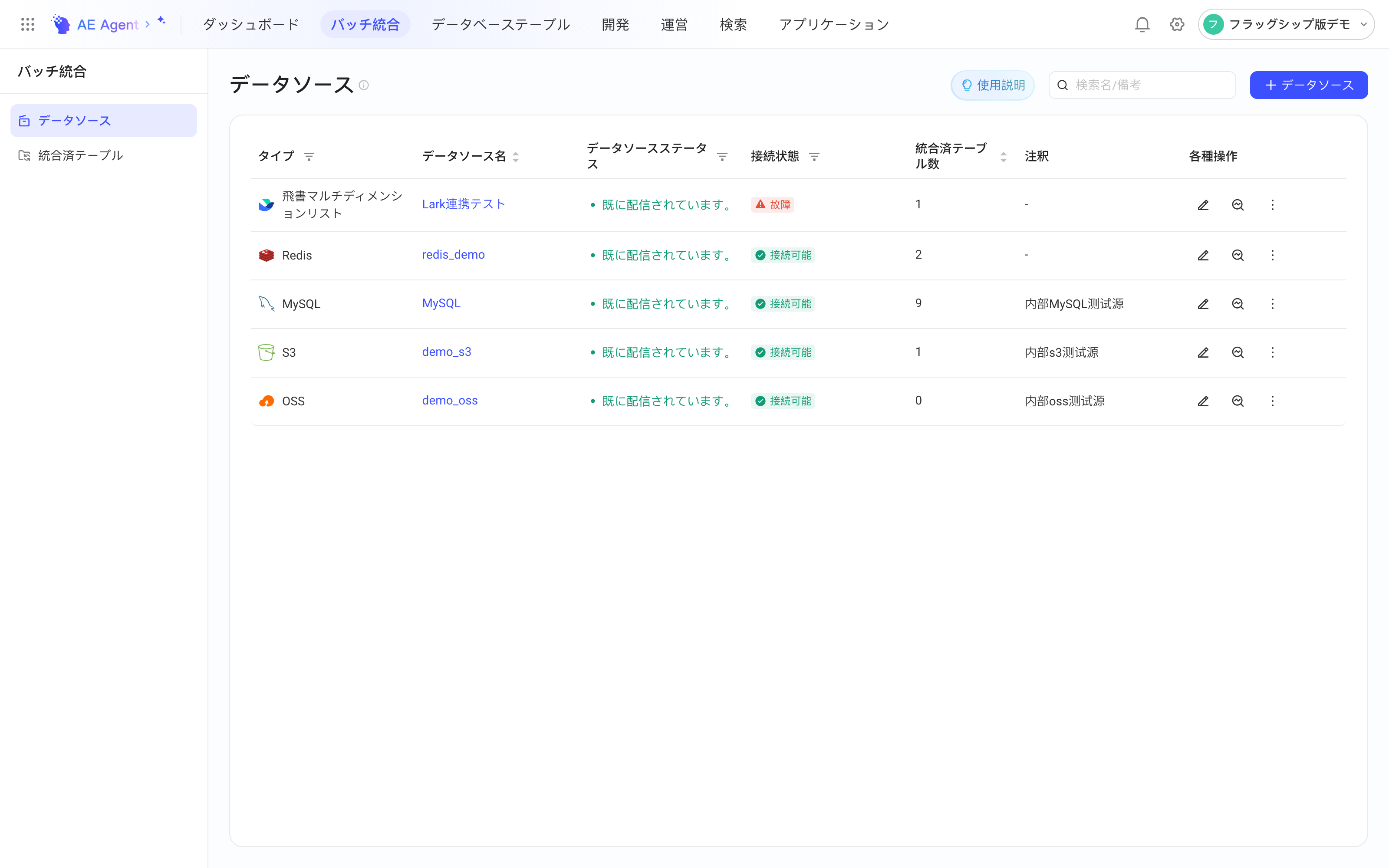The image size is (1389, 868).
Task: Edit the redis_demo data source
Action: [1203, 256]
